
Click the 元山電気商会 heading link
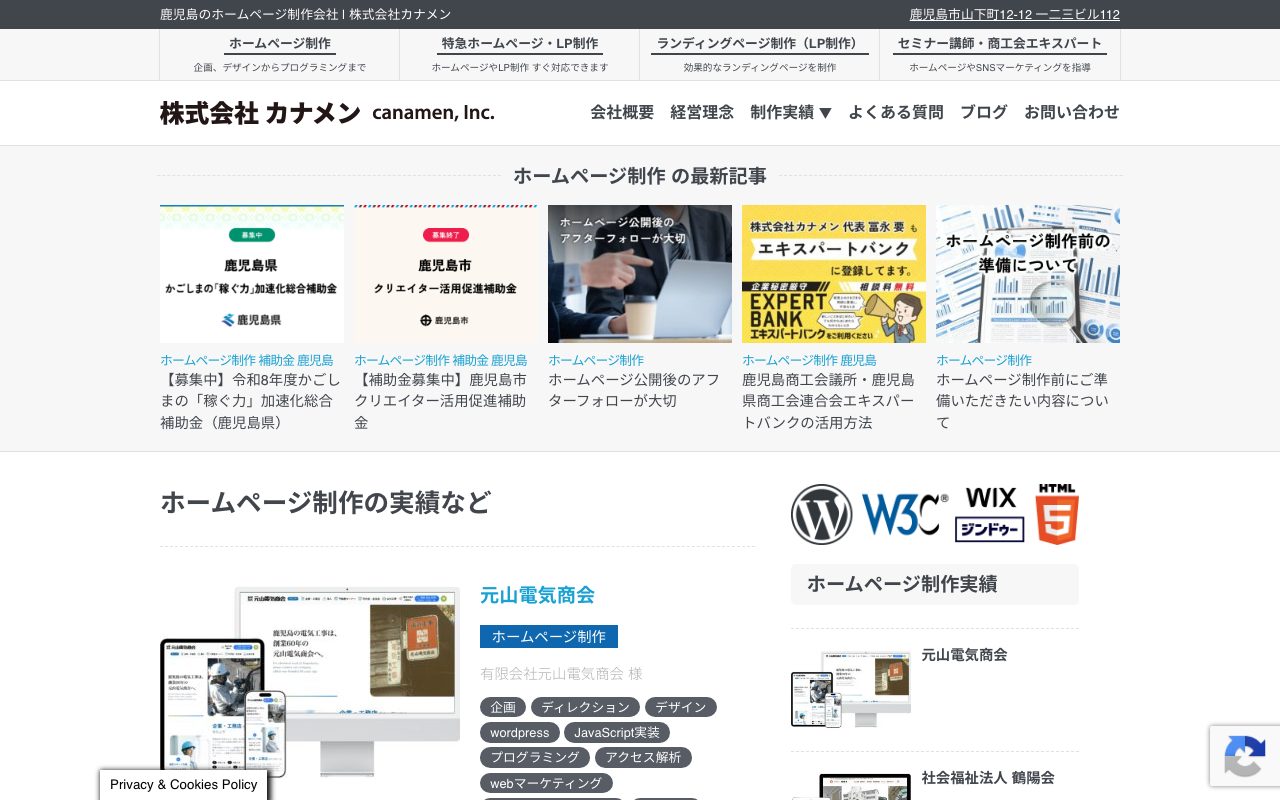537,595
